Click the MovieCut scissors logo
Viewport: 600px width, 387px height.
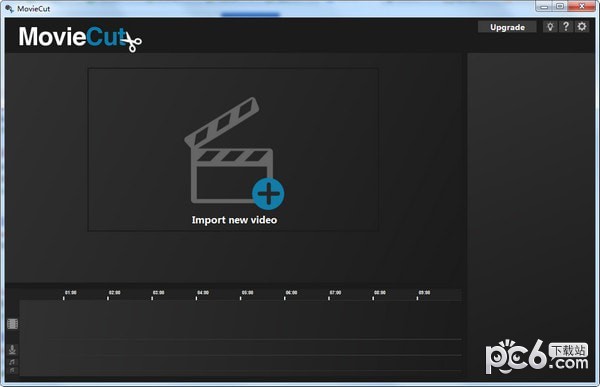80,38
